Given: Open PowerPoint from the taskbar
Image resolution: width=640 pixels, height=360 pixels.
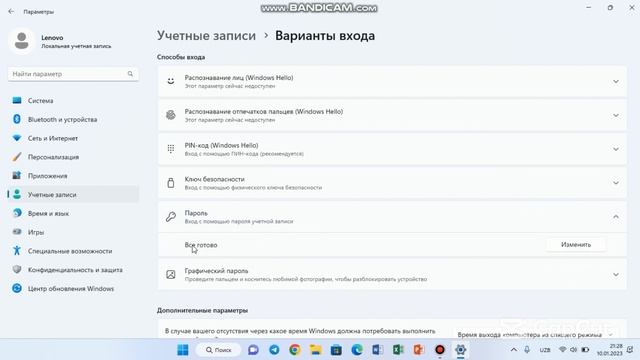Looking at the screenshot, I should [419, 350].
